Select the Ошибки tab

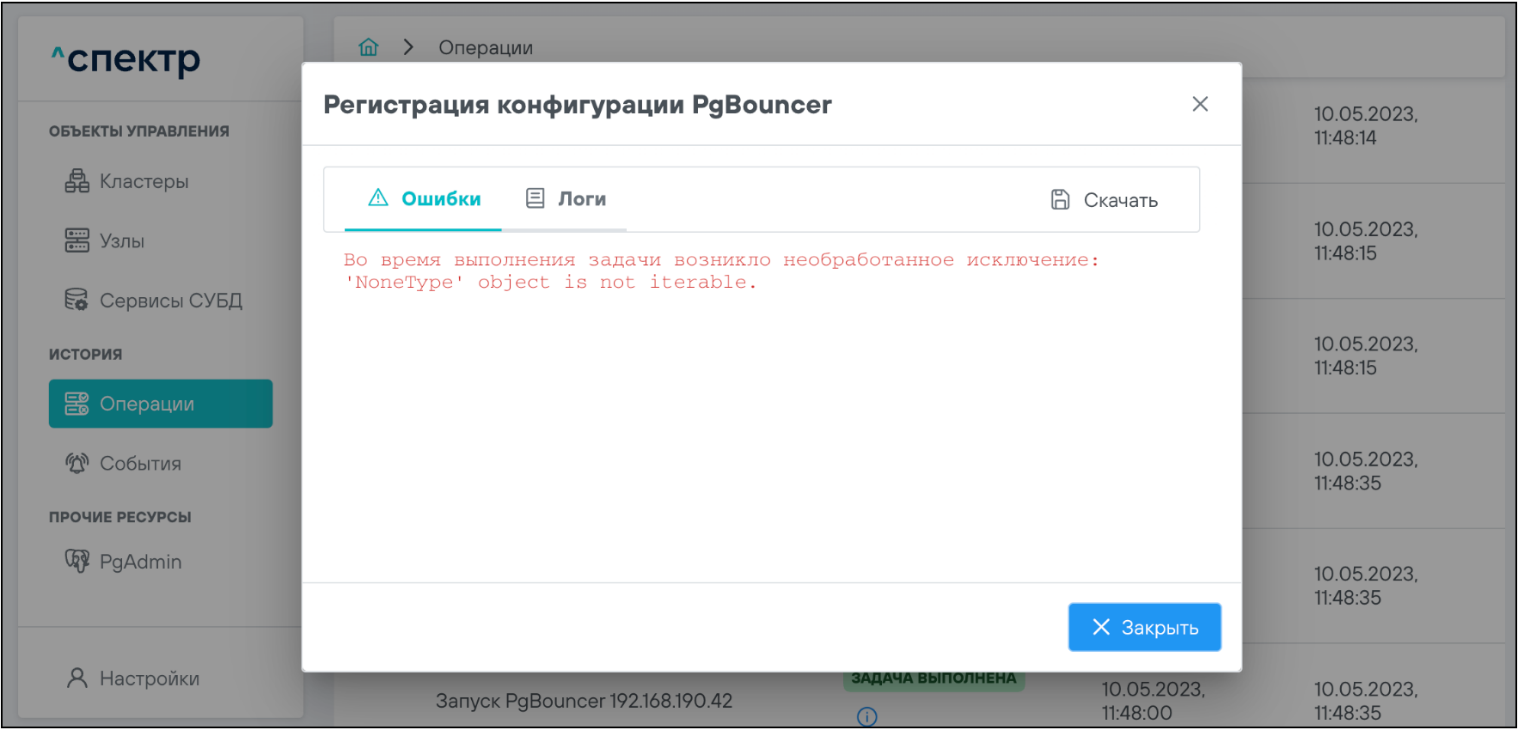[x=424, y=199]
